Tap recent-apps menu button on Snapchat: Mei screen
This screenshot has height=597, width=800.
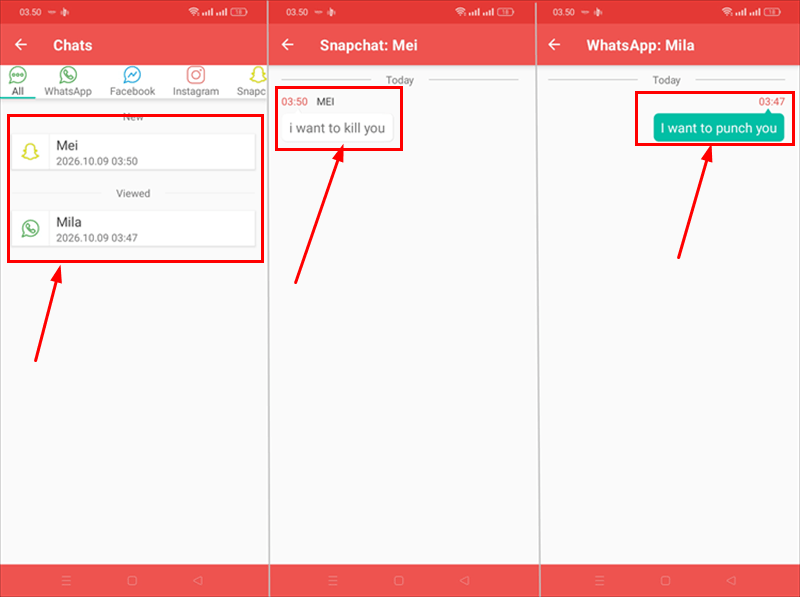coord(333,580)
